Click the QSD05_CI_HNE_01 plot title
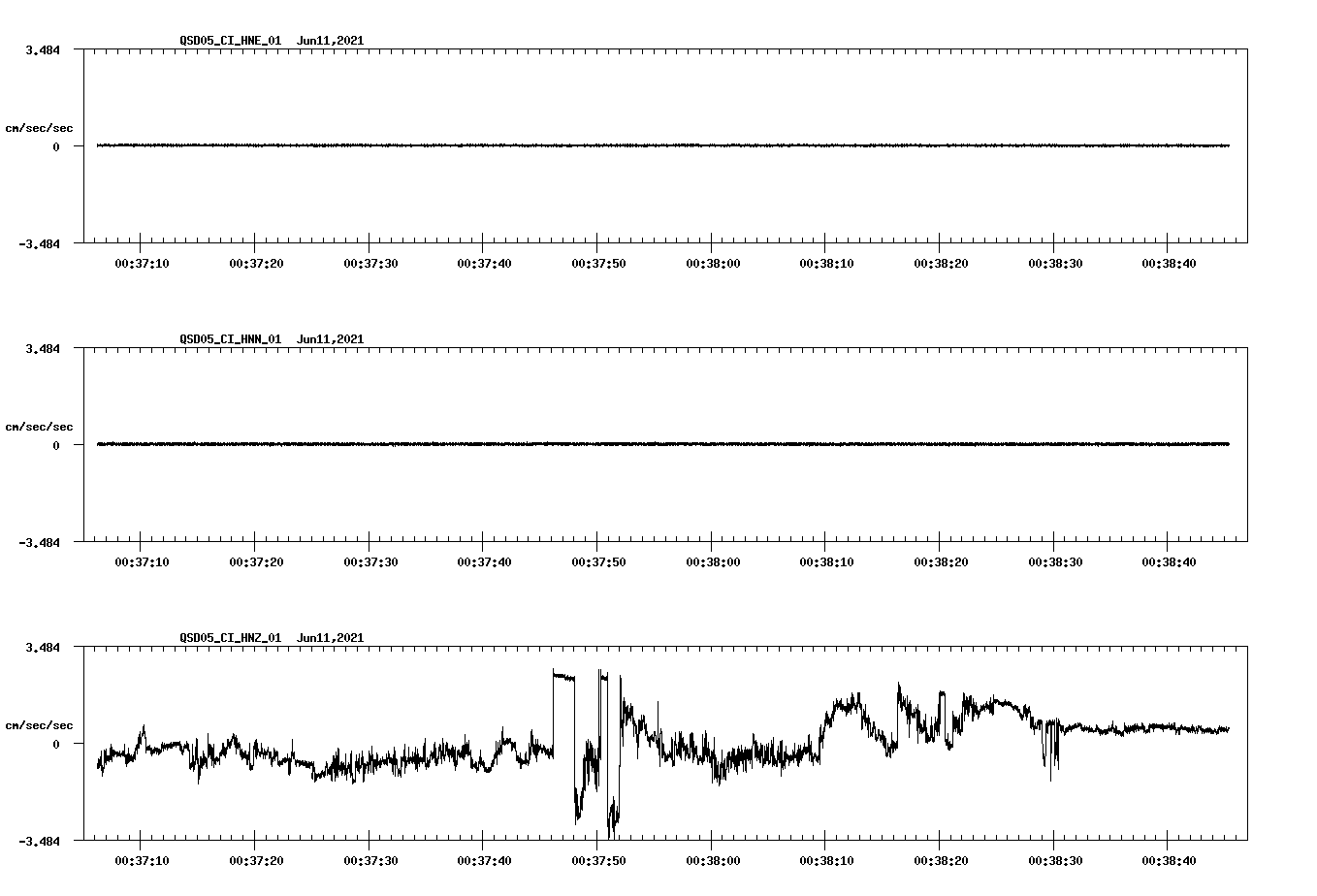This screenshot has width=1317, height=896. [x=230, y=41]
